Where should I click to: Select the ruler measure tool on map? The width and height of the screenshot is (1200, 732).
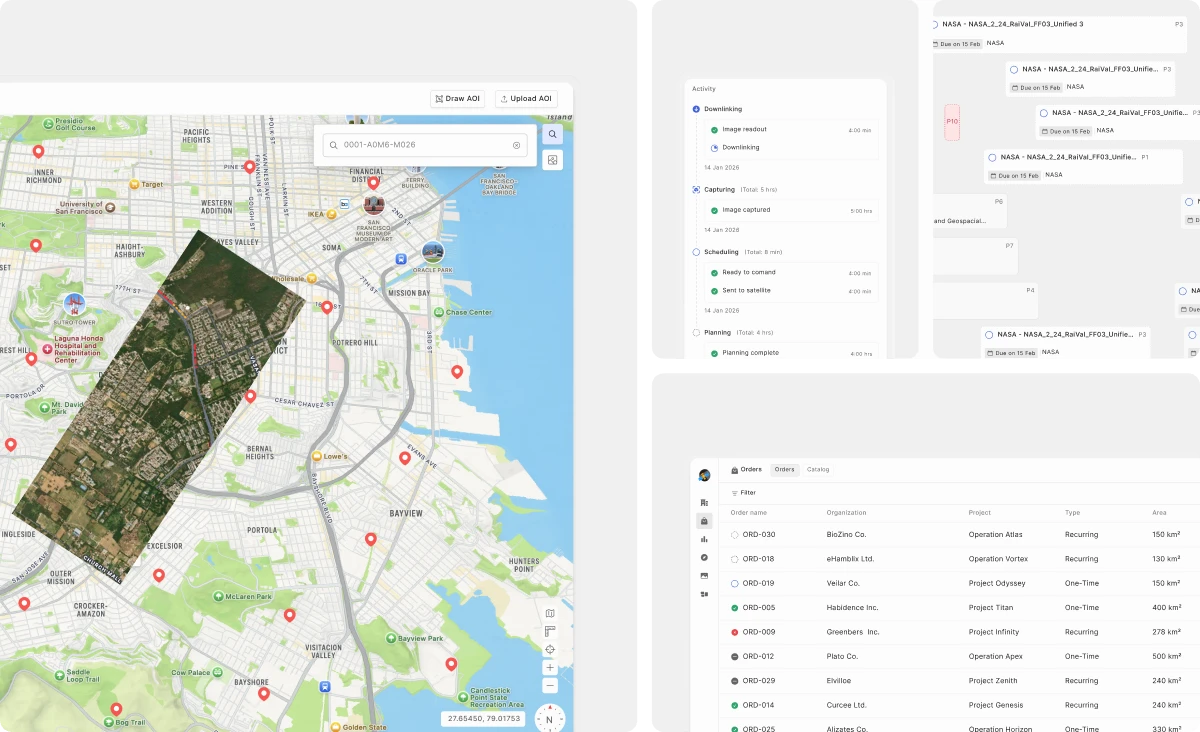tap(550, 631)
